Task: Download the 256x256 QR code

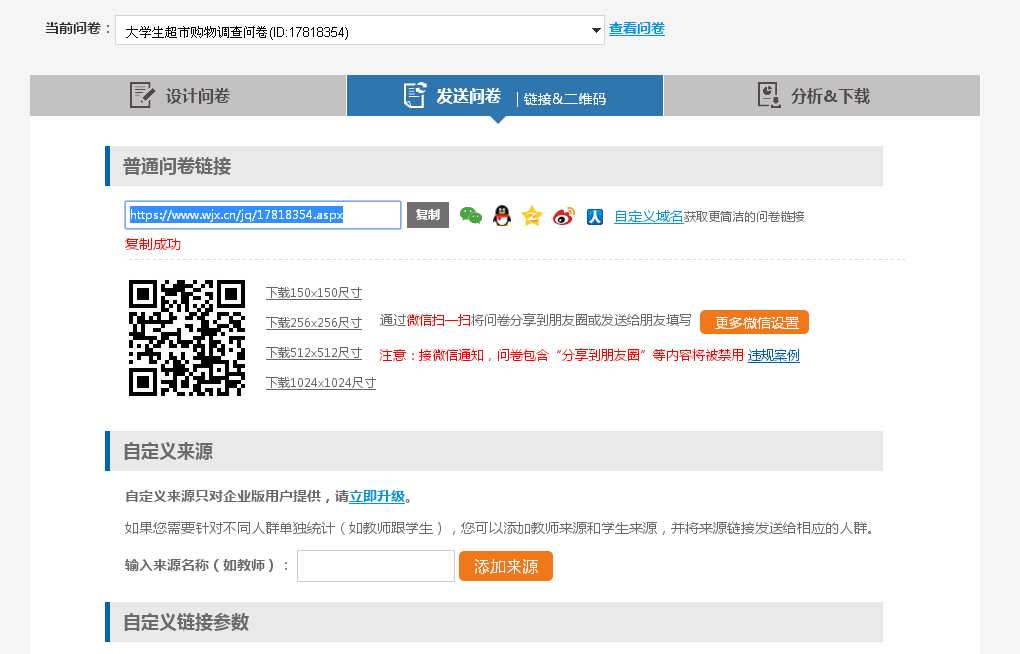Action: (314, 323)
